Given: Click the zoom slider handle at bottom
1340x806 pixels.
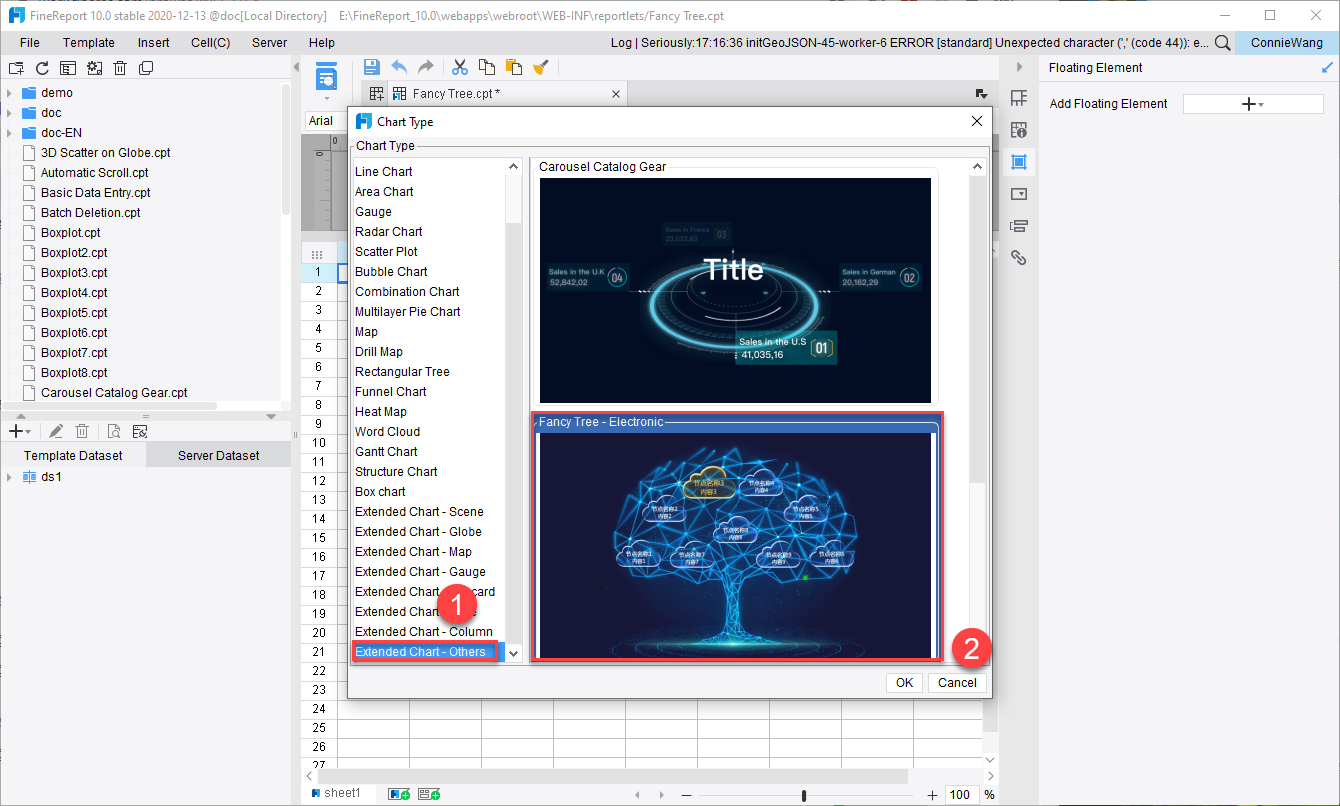Looking at the screenshot, I should coord(804,795).
